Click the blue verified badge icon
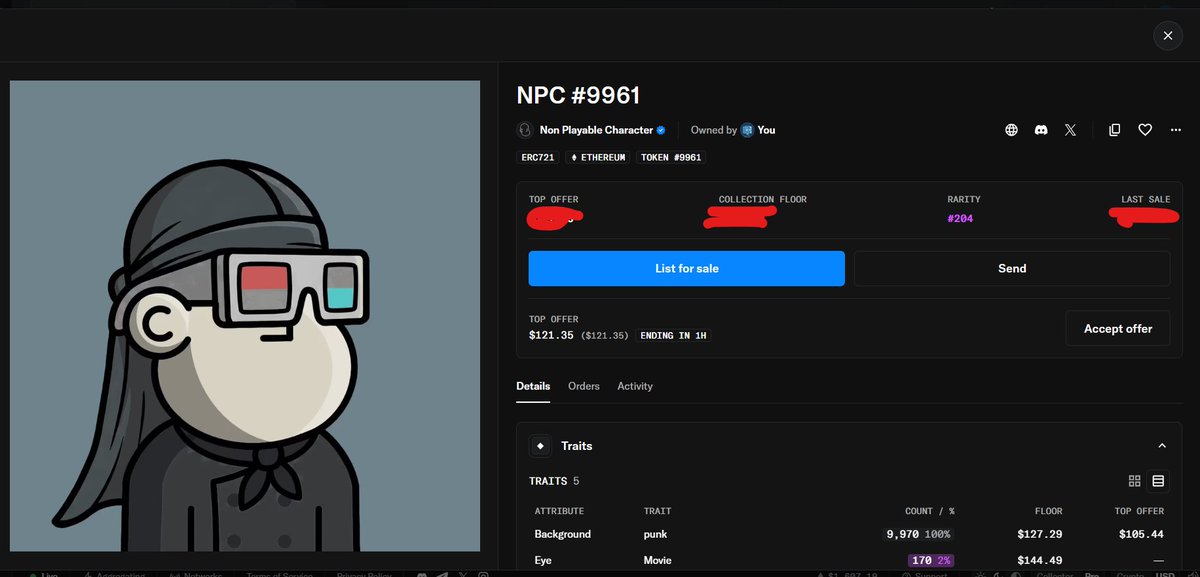Screen dimensions: 1200x577 tap(661, 130)
